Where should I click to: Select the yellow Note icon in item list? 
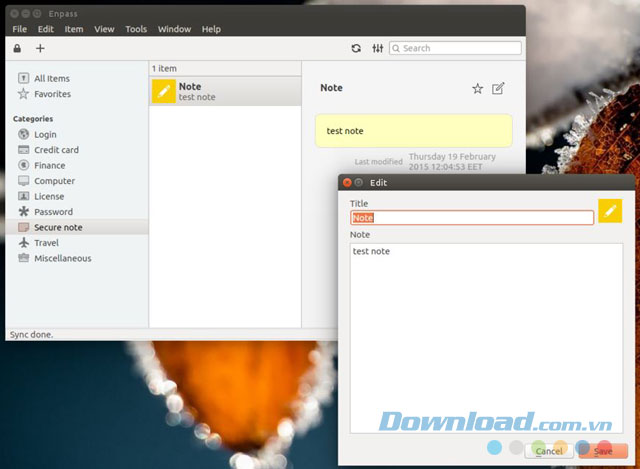tap(164, 91)
